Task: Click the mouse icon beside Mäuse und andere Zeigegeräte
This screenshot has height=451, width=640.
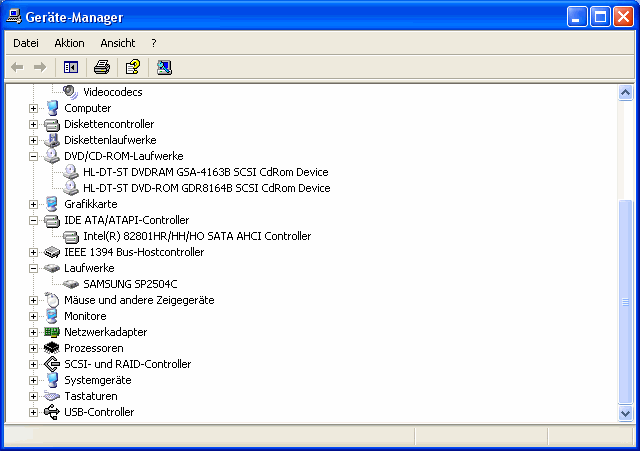Action: pyautogui.click(x=52, y=300)
